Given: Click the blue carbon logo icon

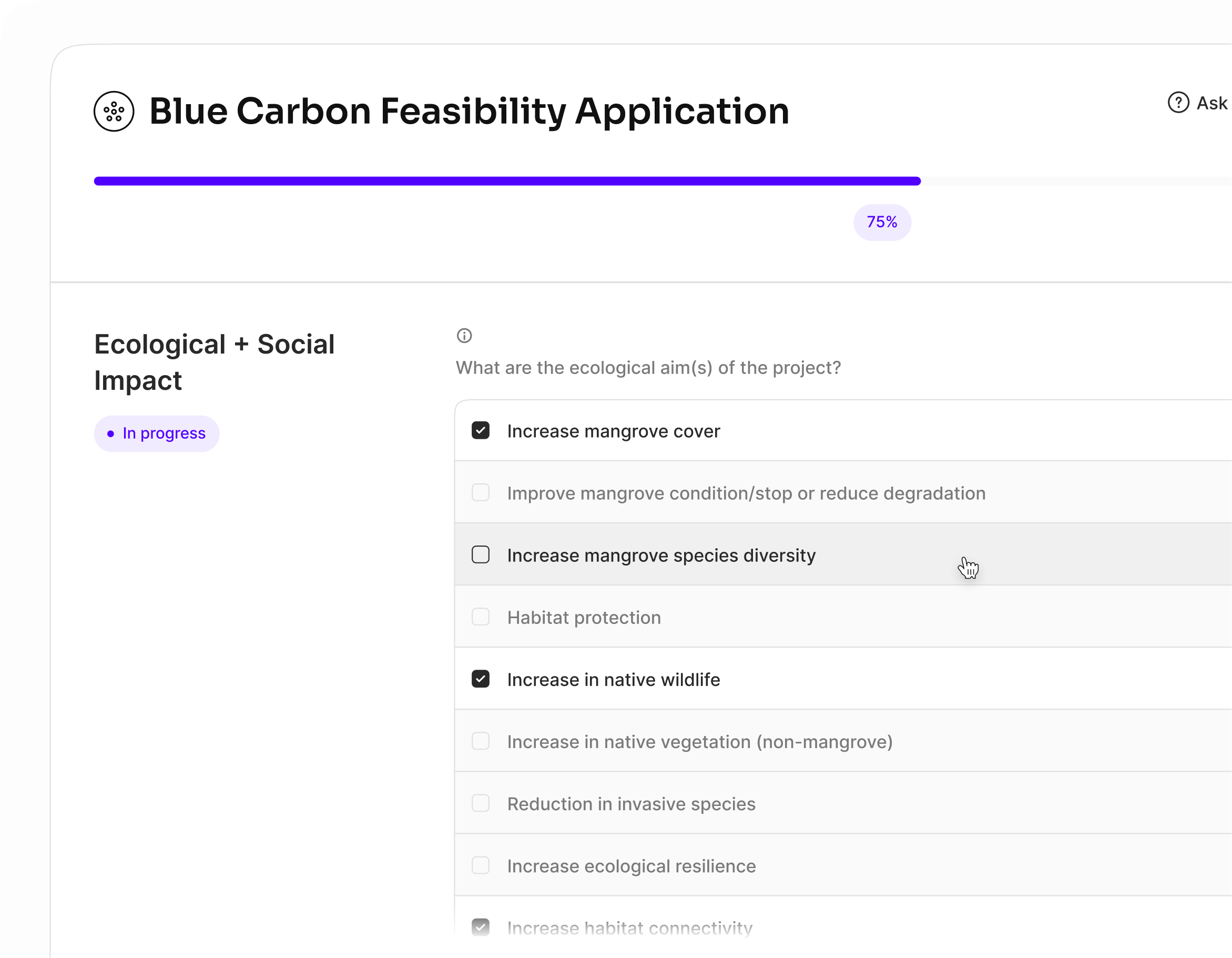Looking at the screenshot, I should click(x=114, y=111).
